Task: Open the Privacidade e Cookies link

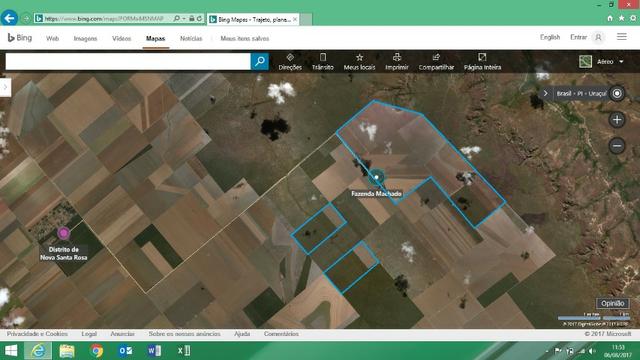Action: coord(37,334)
